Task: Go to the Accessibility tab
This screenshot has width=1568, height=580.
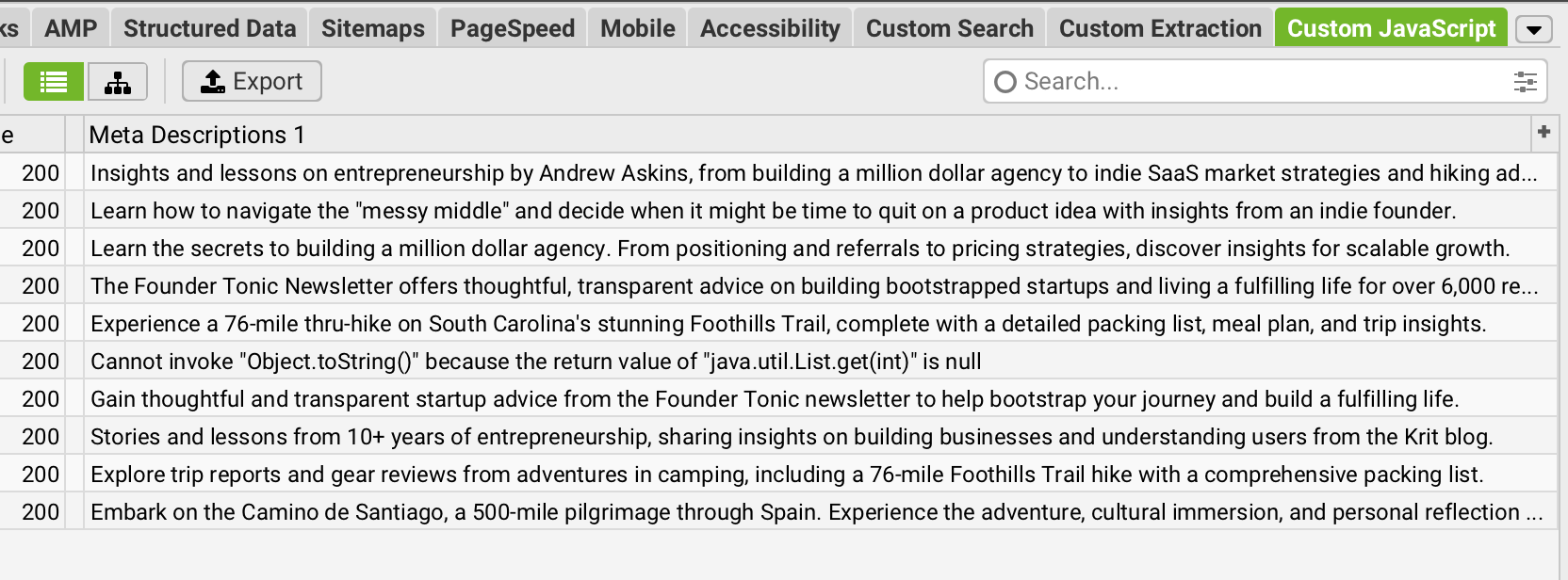Action: coord(770,28)
